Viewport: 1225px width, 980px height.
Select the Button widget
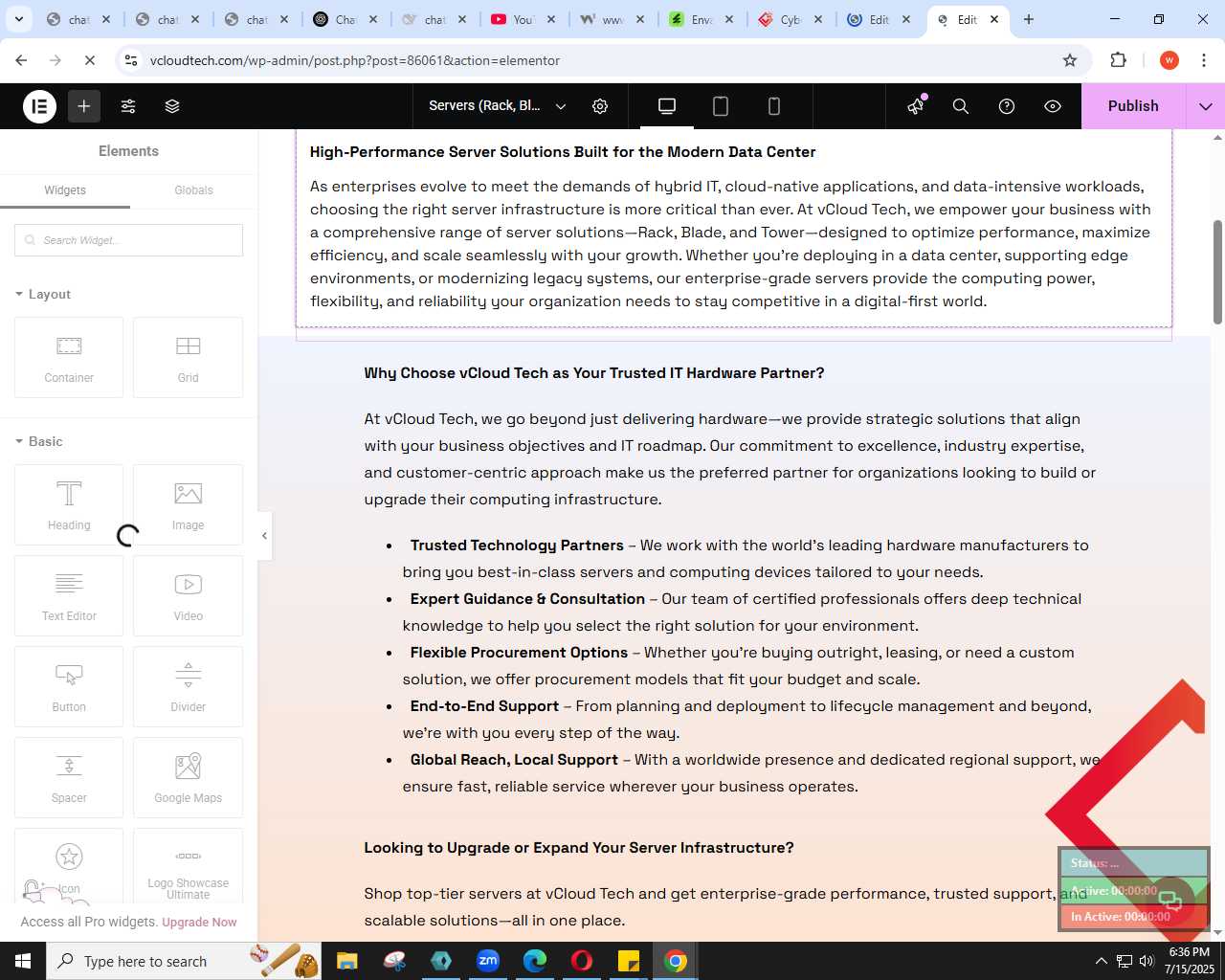(x=69, y=686)
